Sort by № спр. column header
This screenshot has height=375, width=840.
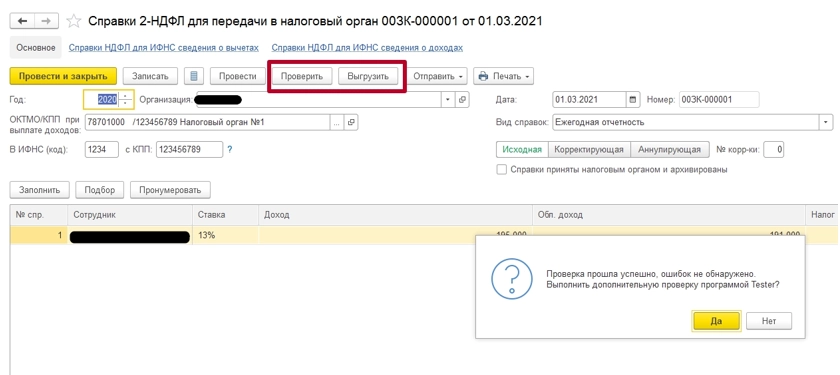pos(39,215)
